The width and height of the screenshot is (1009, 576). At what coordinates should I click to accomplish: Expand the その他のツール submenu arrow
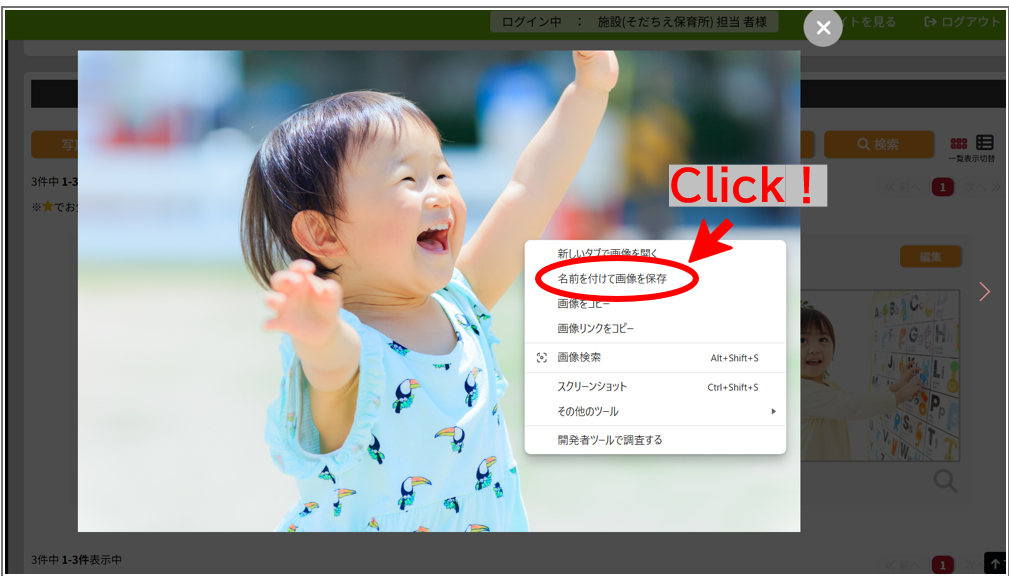pos(773,411)
